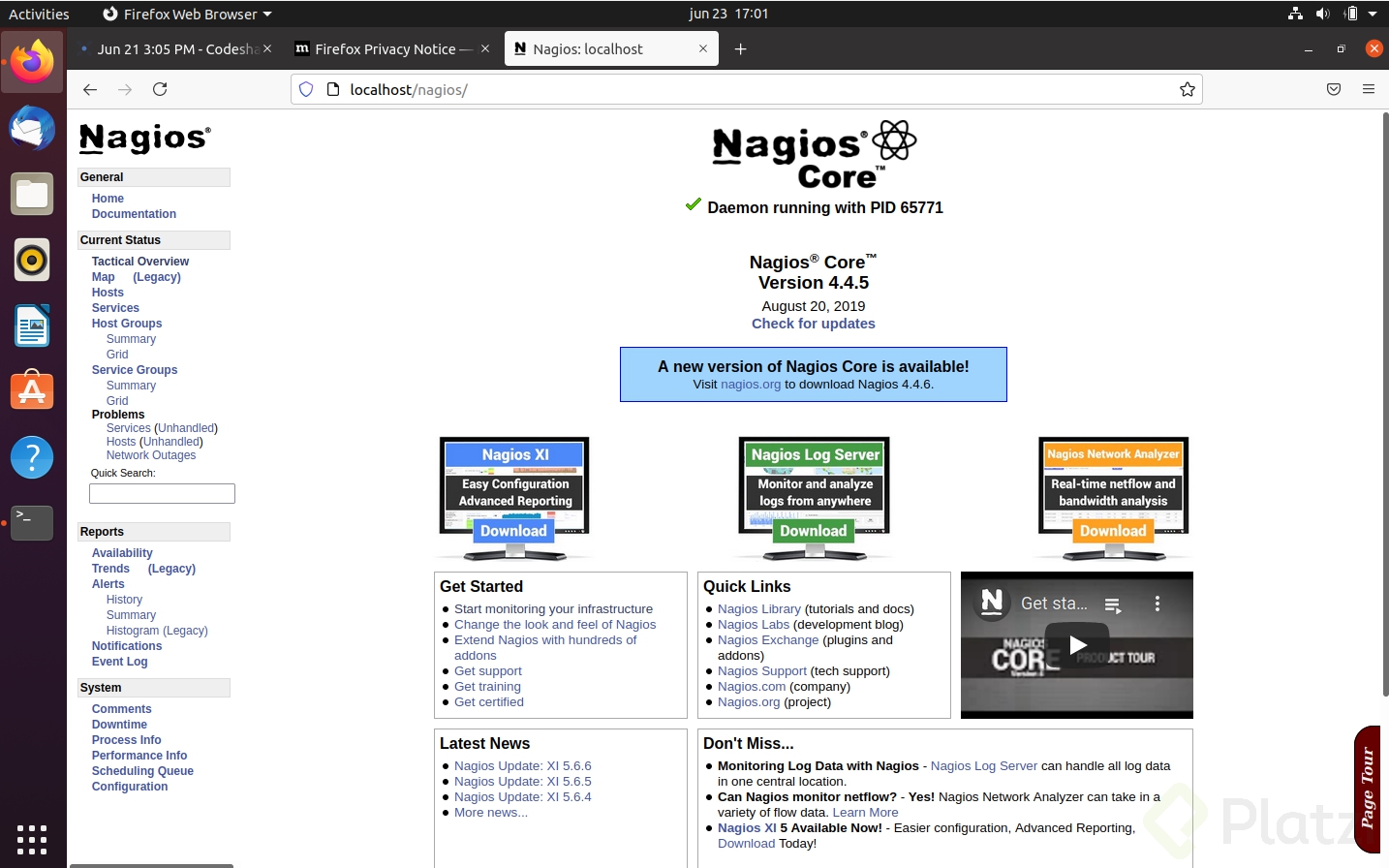1389x868 pixels.
Task: Open options in the video player
Action: (1157, 604)
